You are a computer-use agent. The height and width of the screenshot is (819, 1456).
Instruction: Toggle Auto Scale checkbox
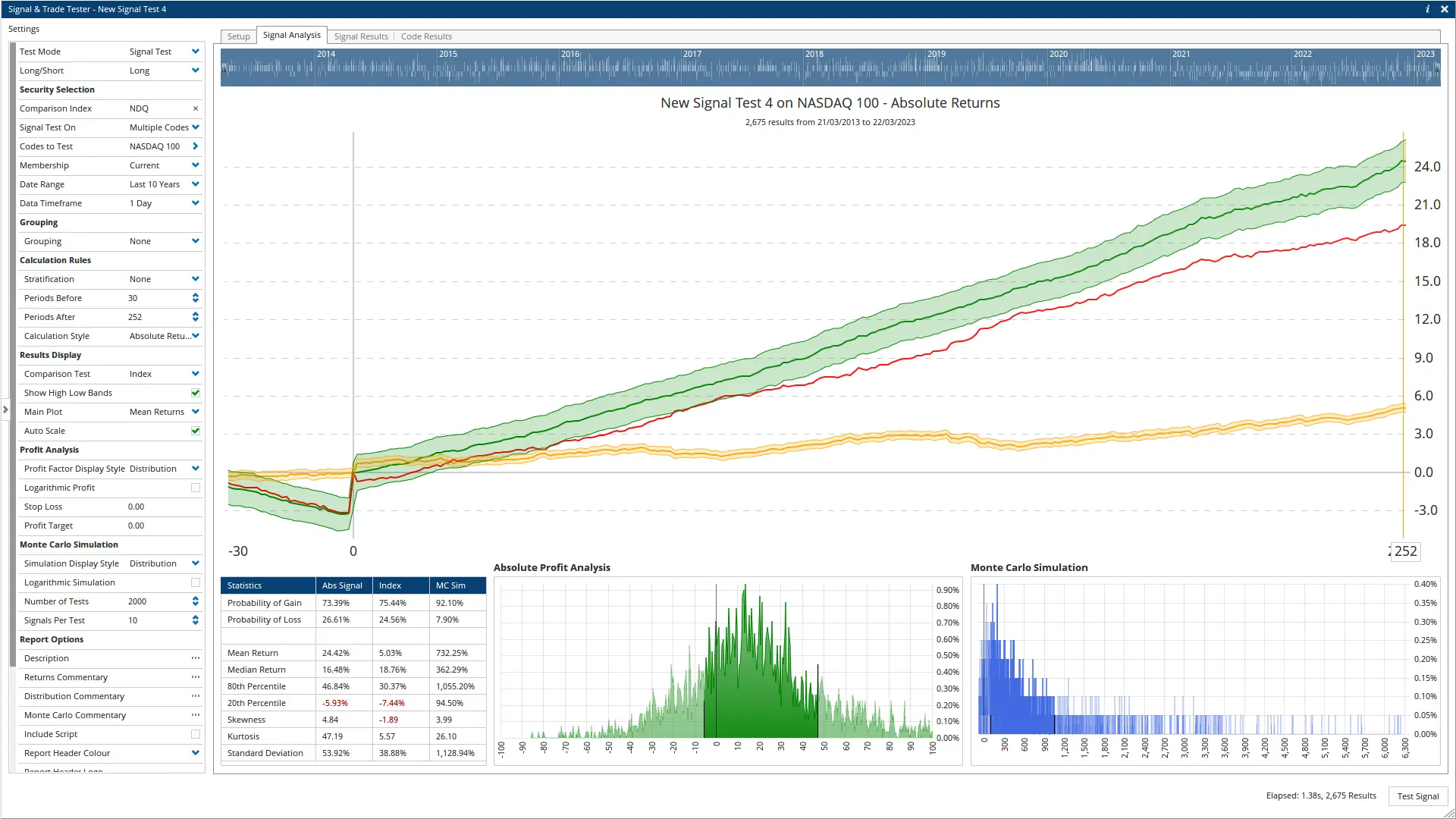(196, 431)
